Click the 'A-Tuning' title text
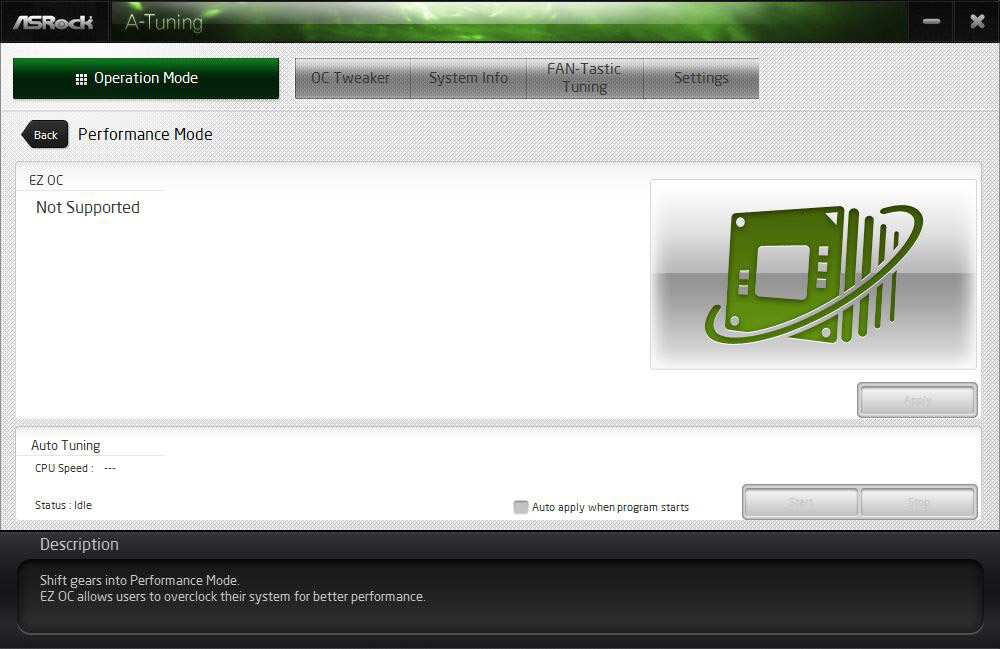The width and height of the screenshot is (1000, 649). 164,22
